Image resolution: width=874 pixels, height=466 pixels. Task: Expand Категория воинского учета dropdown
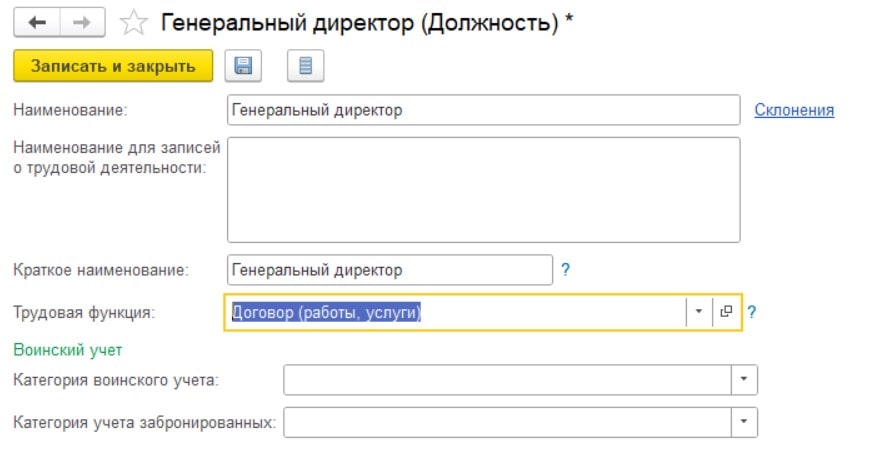[x=744, y=380]
